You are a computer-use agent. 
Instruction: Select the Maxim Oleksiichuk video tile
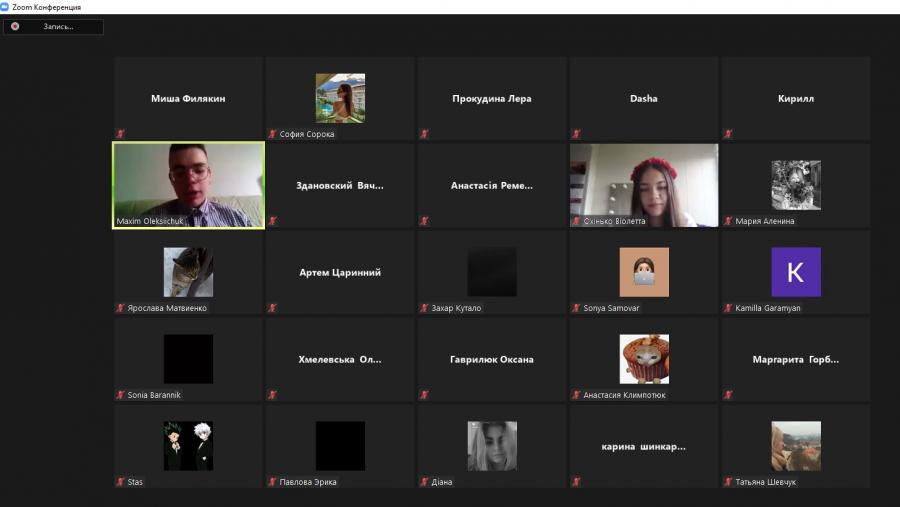[x=188, y=185]
